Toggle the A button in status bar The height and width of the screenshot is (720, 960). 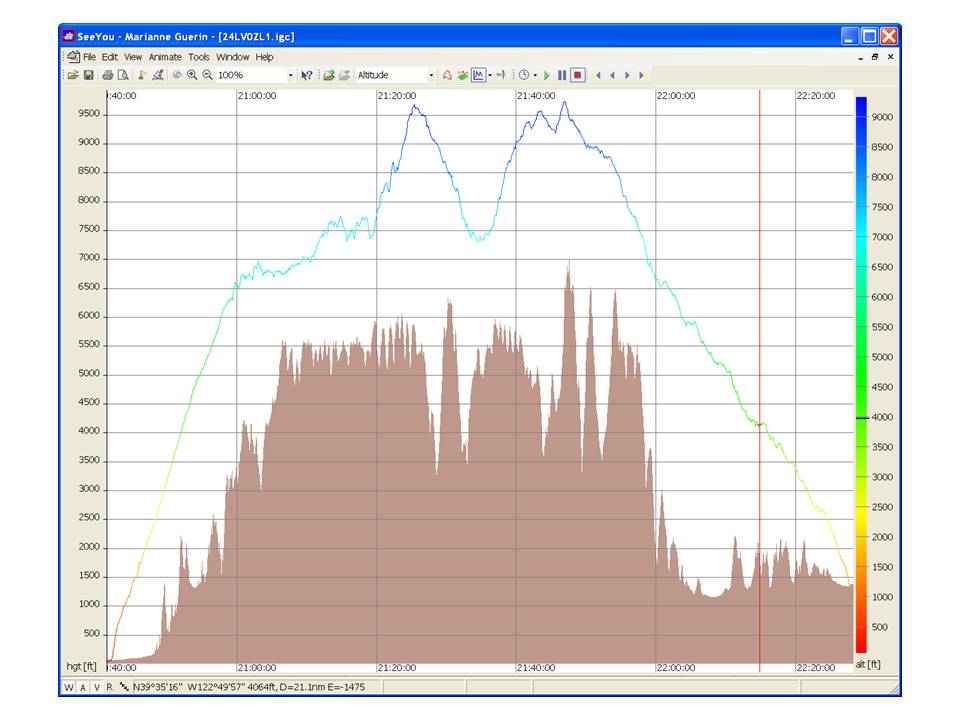tap(83, 687)
